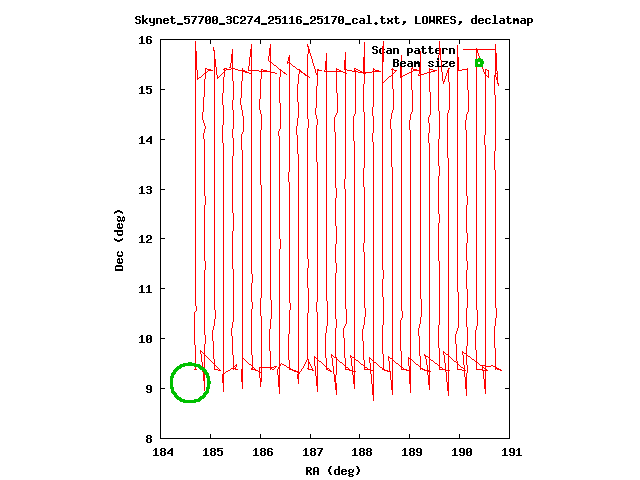Click the plot title Skynet_57700_3C274 text
Screen dimensions: 640x480
(x=334, y=20)
